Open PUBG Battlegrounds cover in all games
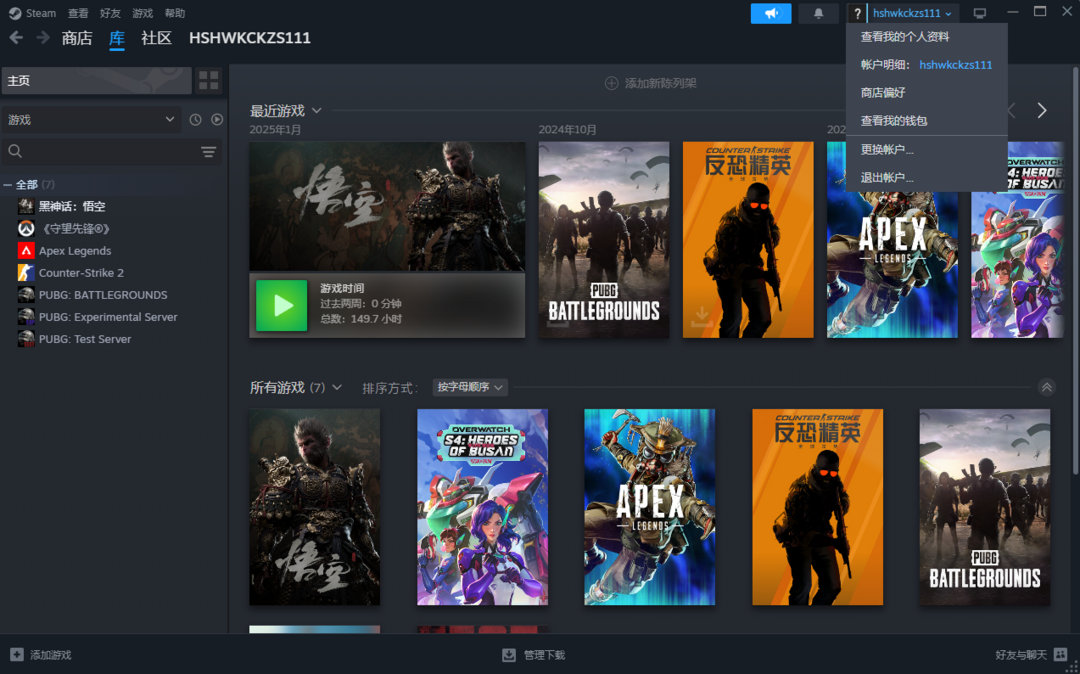The image size is (1080, 674). (985, 507)
